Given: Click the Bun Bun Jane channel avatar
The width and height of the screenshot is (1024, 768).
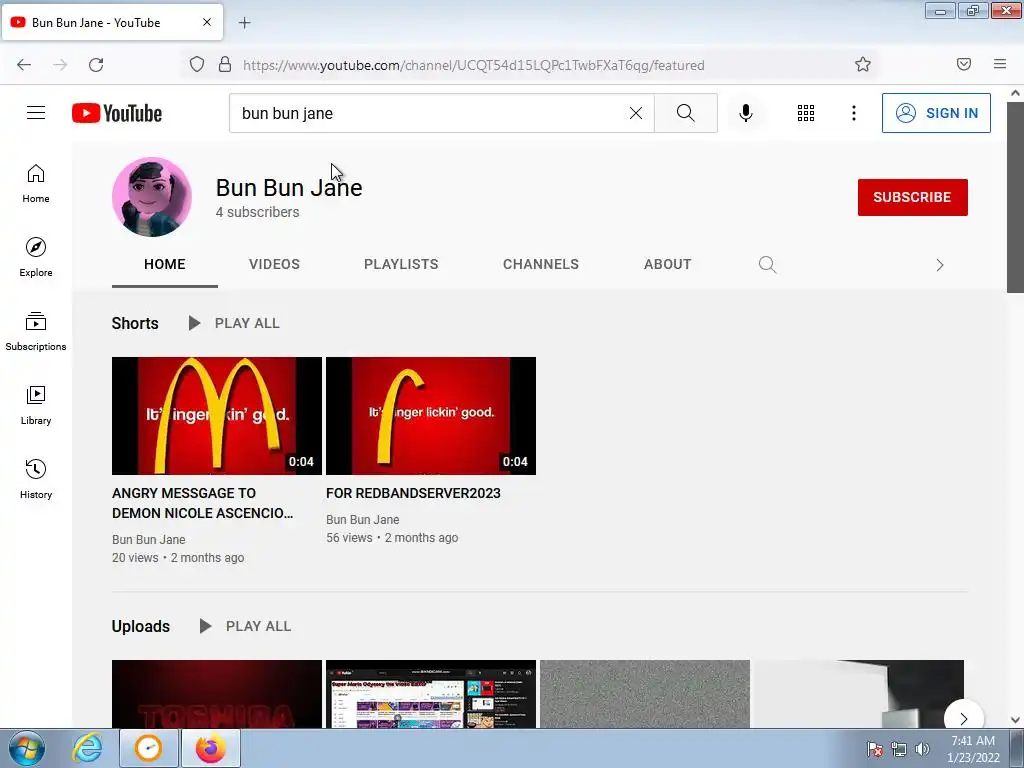Looking at the screenshot, I should (x=152, y=197).
